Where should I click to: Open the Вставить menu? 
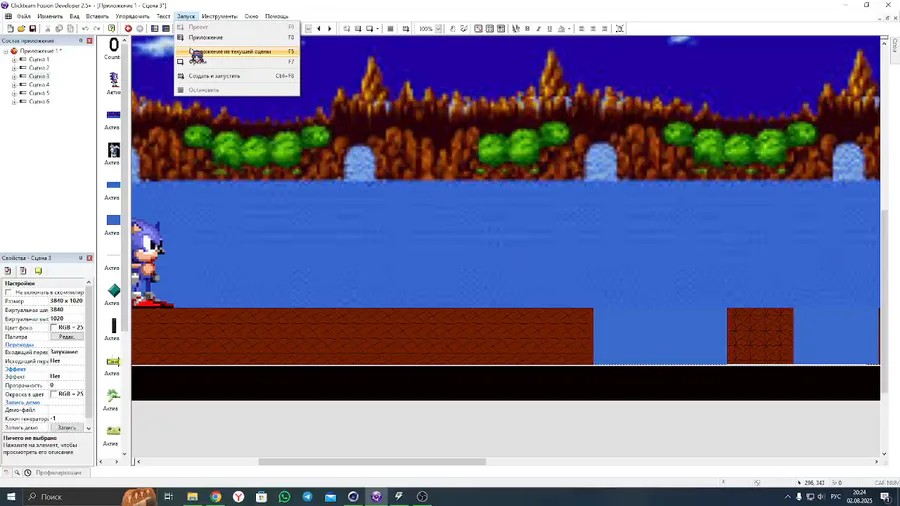tap(97, 16)
